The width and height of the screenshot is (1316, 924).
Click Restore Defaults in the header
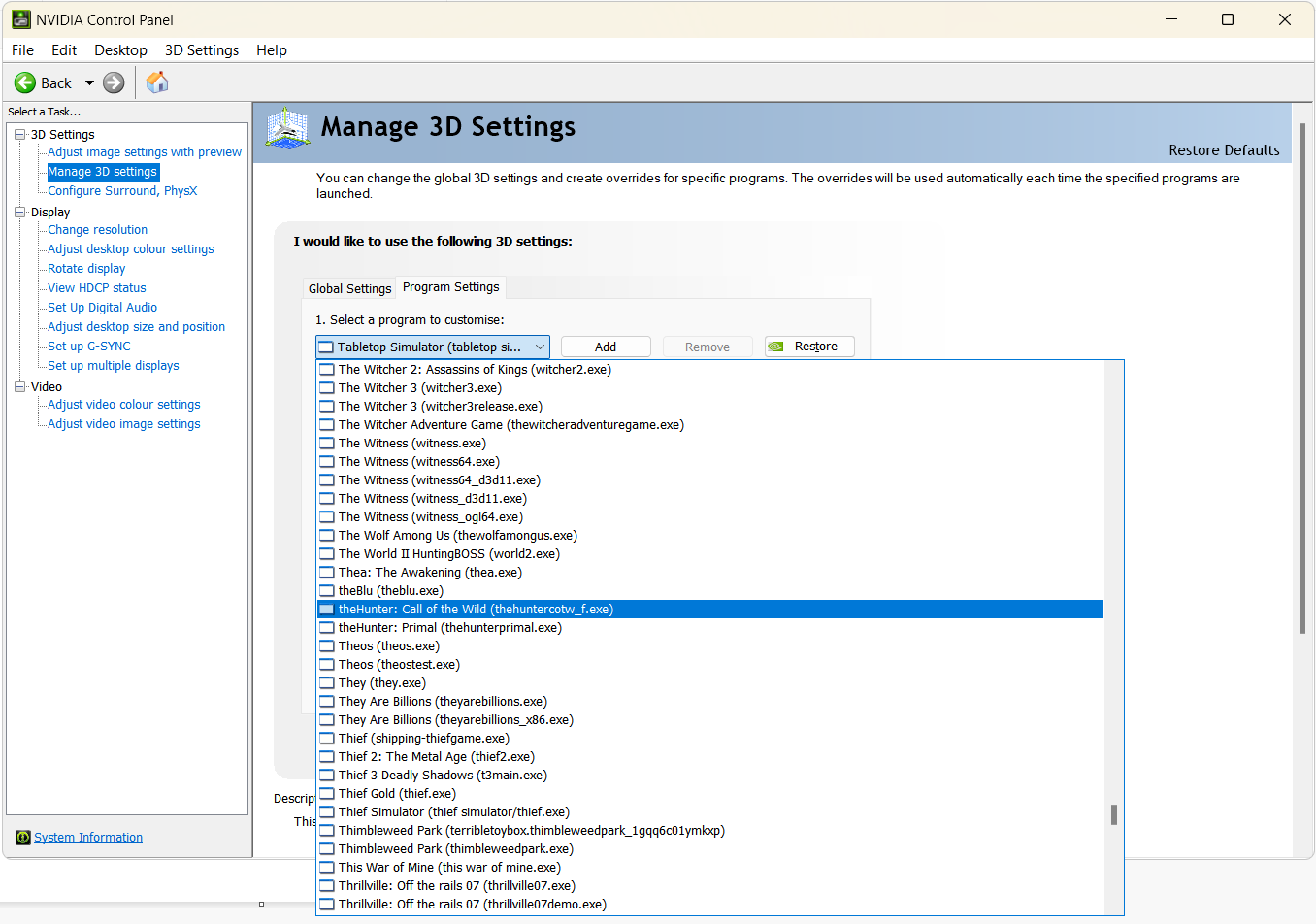point(1224,150)
